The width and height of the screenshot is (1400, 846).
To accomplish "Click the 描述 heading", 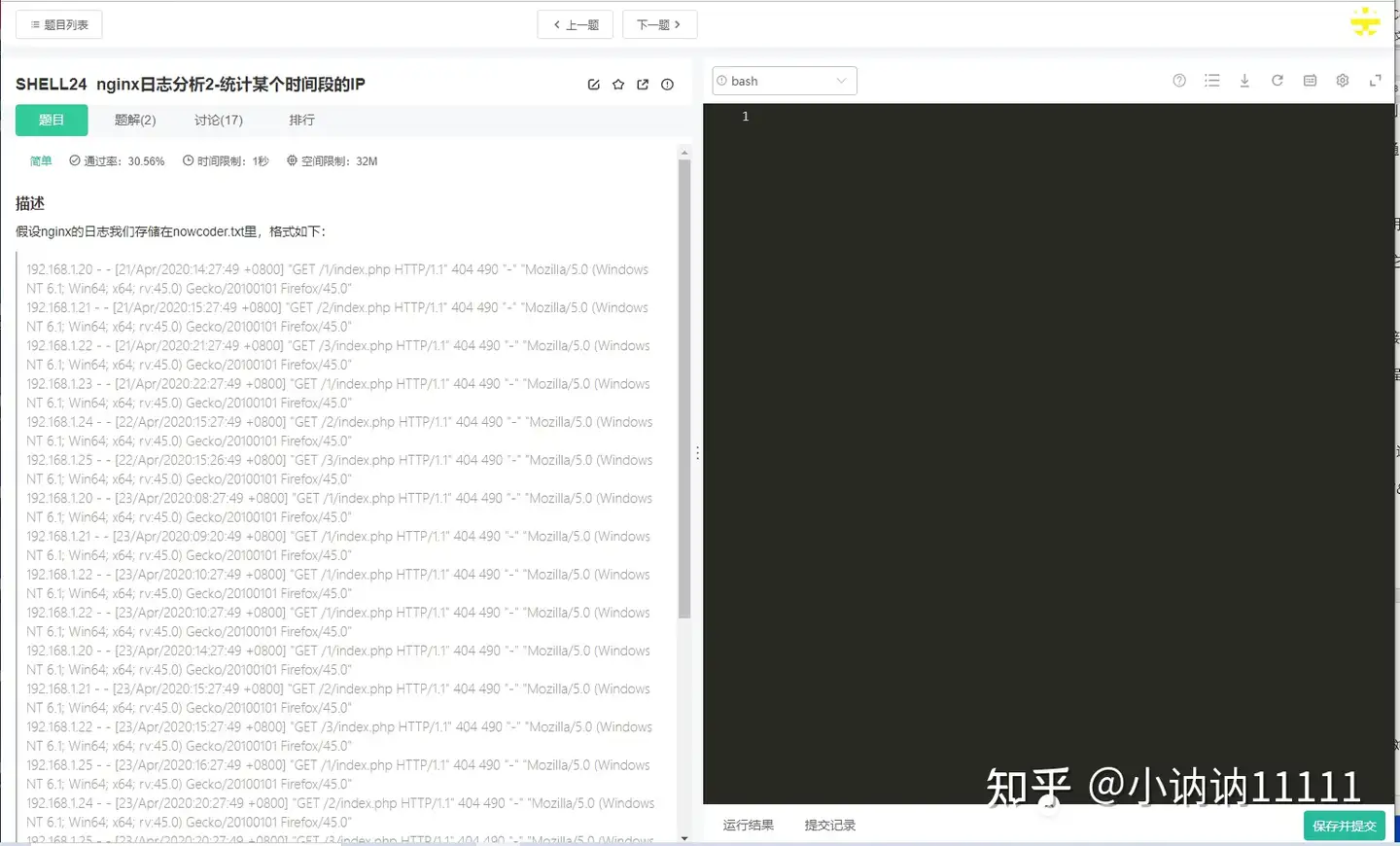I will [x=30, y=203].
